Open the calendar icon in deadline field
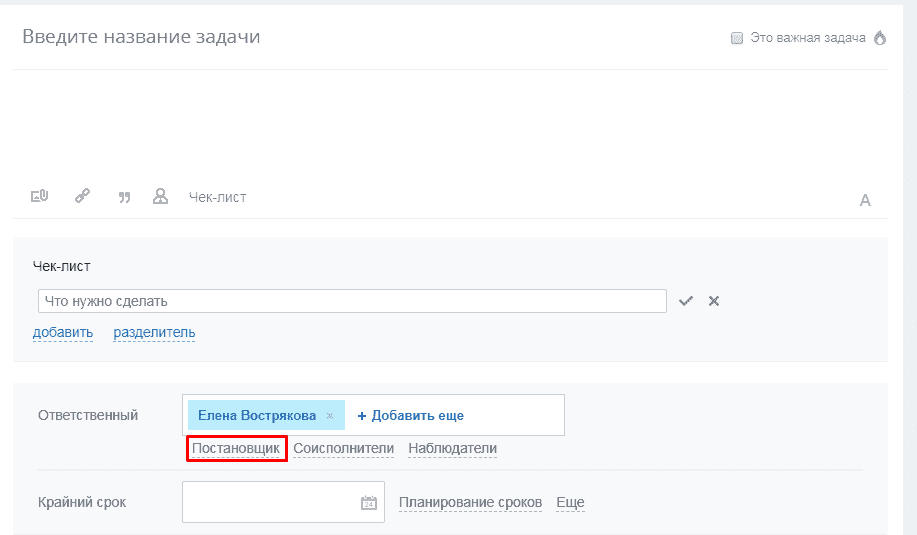Screen dimensions: 917x535 [x=368, y=503]
